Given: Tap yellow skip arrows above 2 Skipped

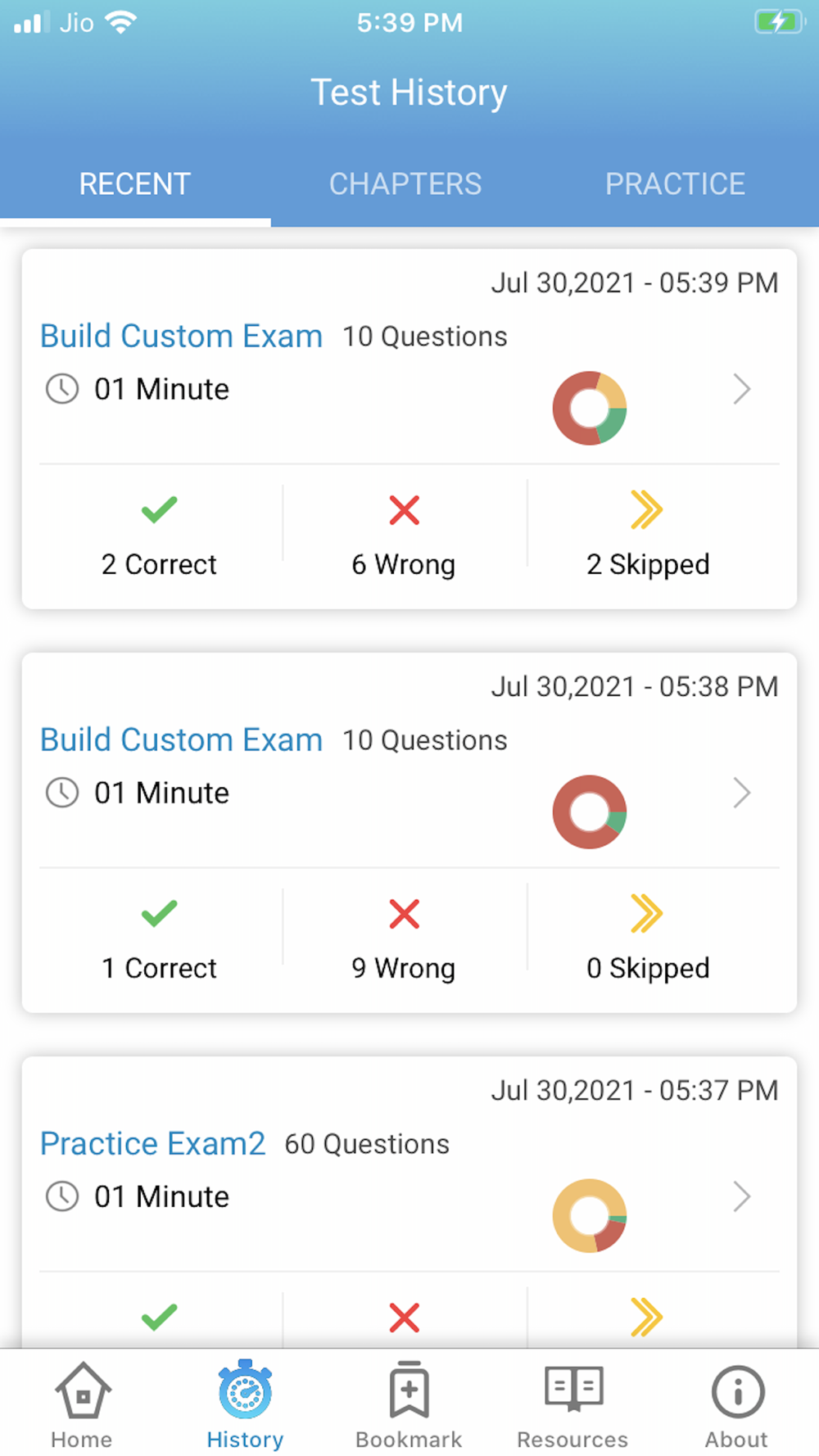Looking at the screenshot, I should click(x=646, y=509).
